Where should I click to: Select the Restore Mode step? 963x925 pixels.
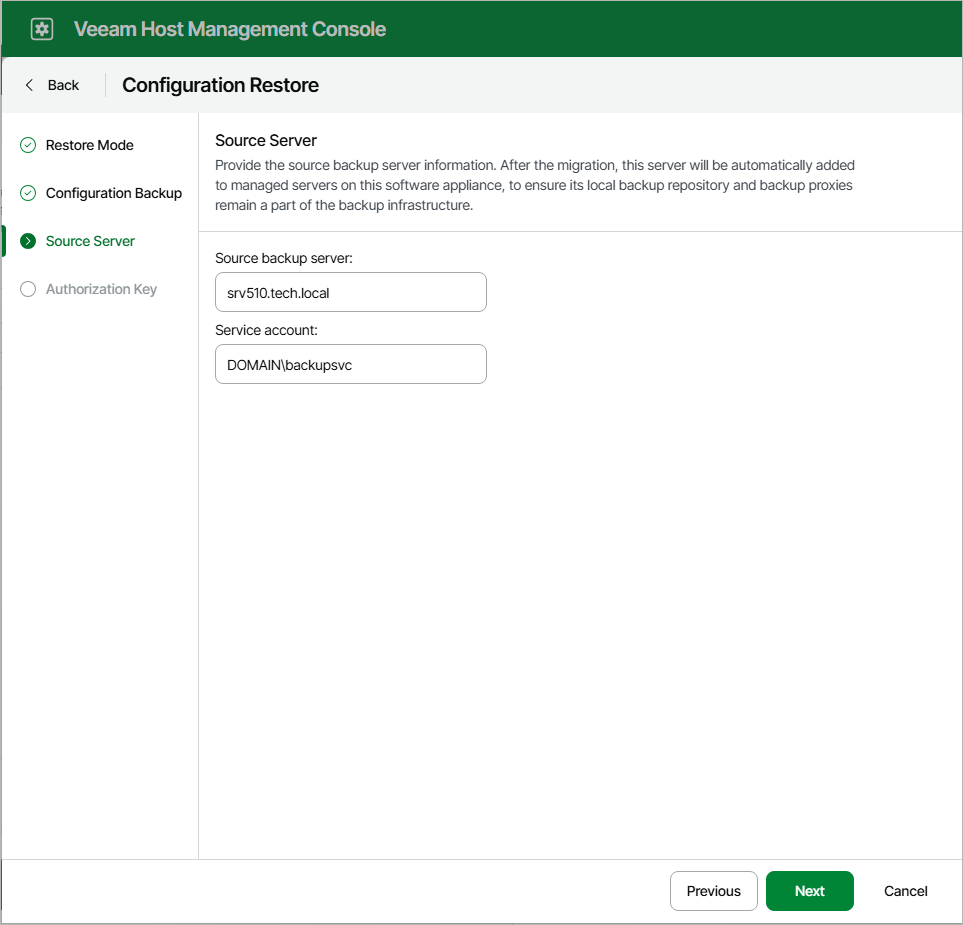(89, 145)
